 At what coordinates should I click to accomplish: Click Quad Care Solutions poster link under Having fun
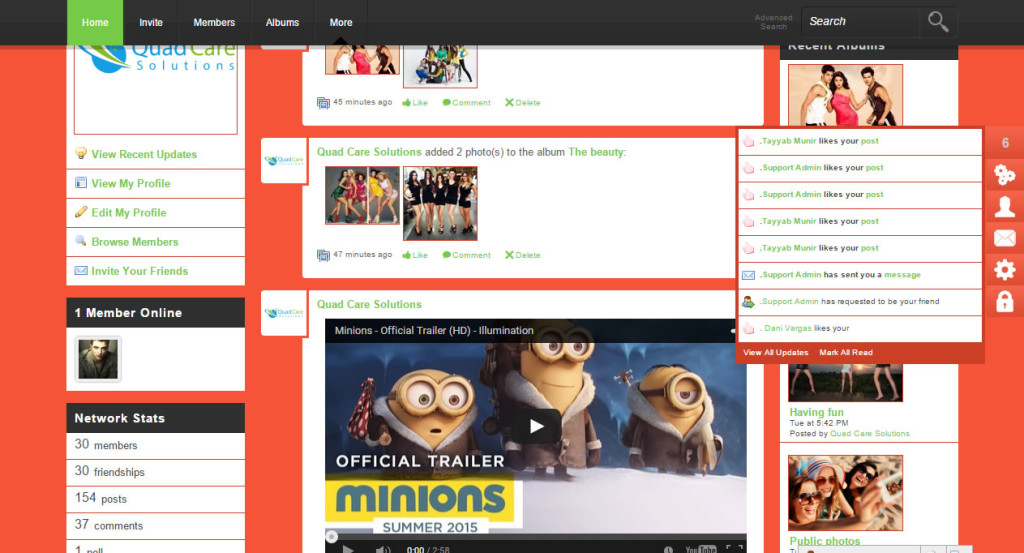coord(869,434)
